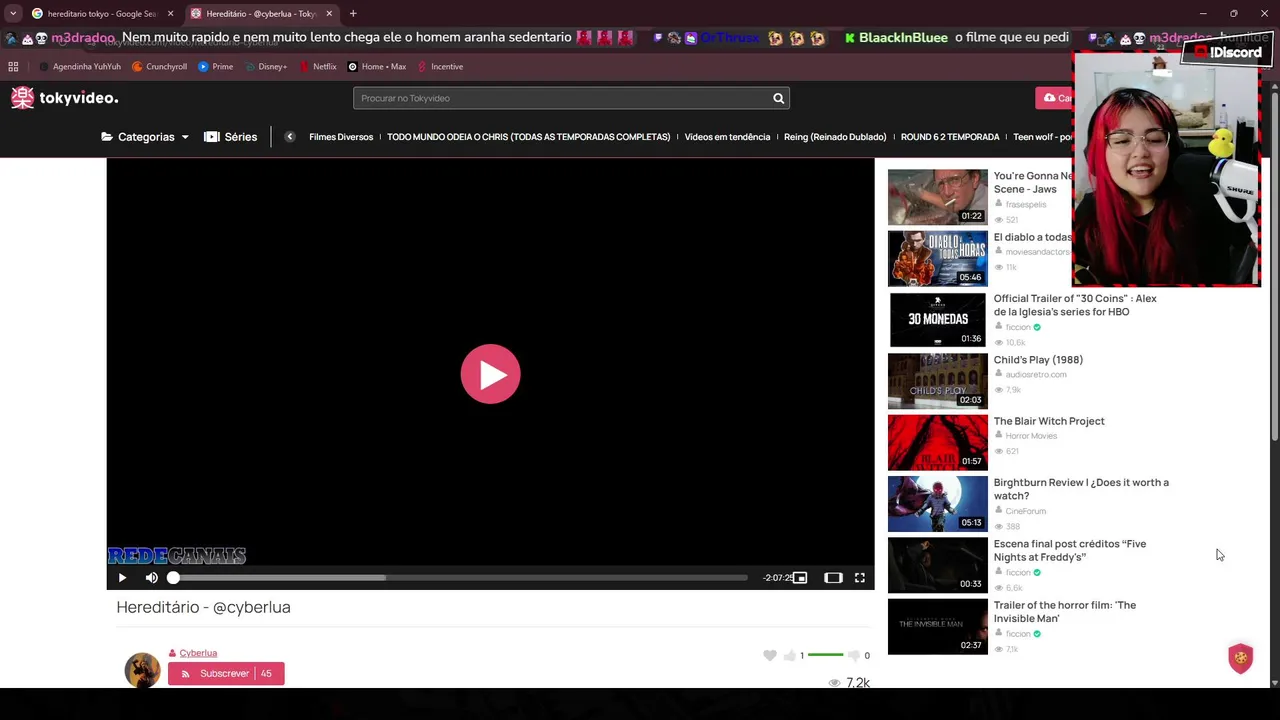The height and width of the screenshot is (720, 1280).
Task: Open the Home • Max bookmark
Action: (x=377, y=67)
